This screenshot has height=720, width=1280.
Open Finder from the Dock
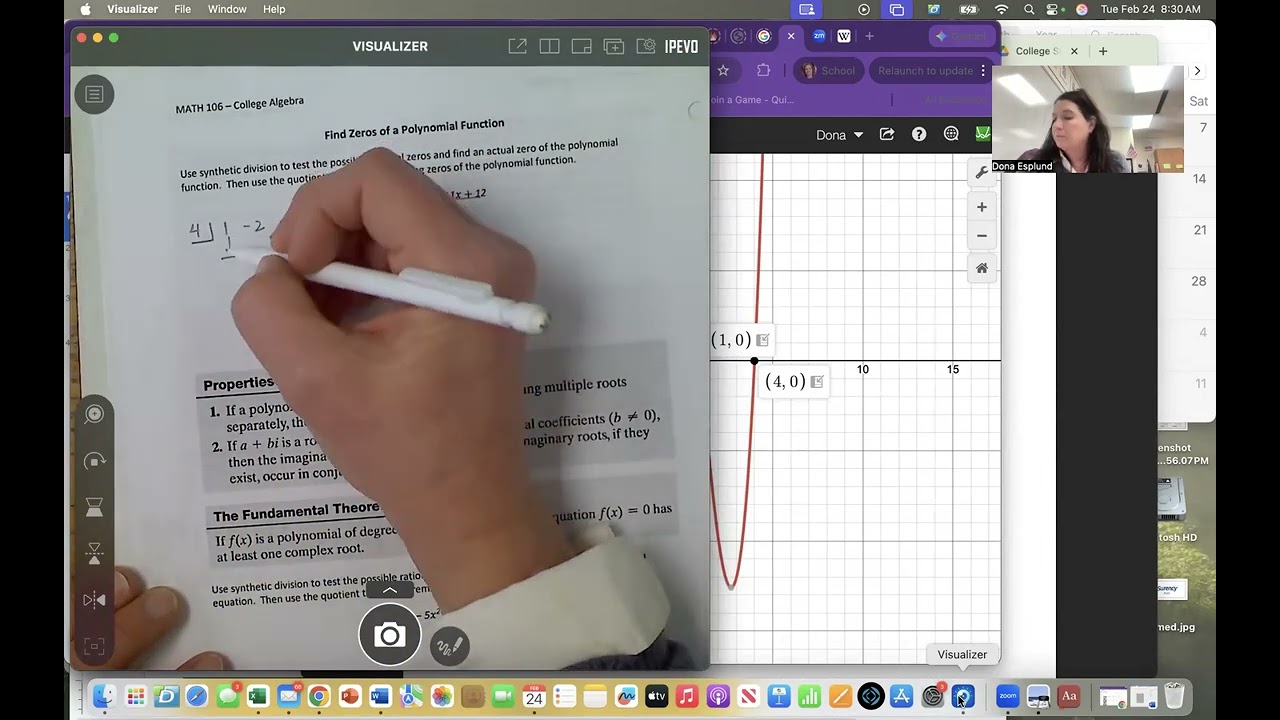(104, 696)
